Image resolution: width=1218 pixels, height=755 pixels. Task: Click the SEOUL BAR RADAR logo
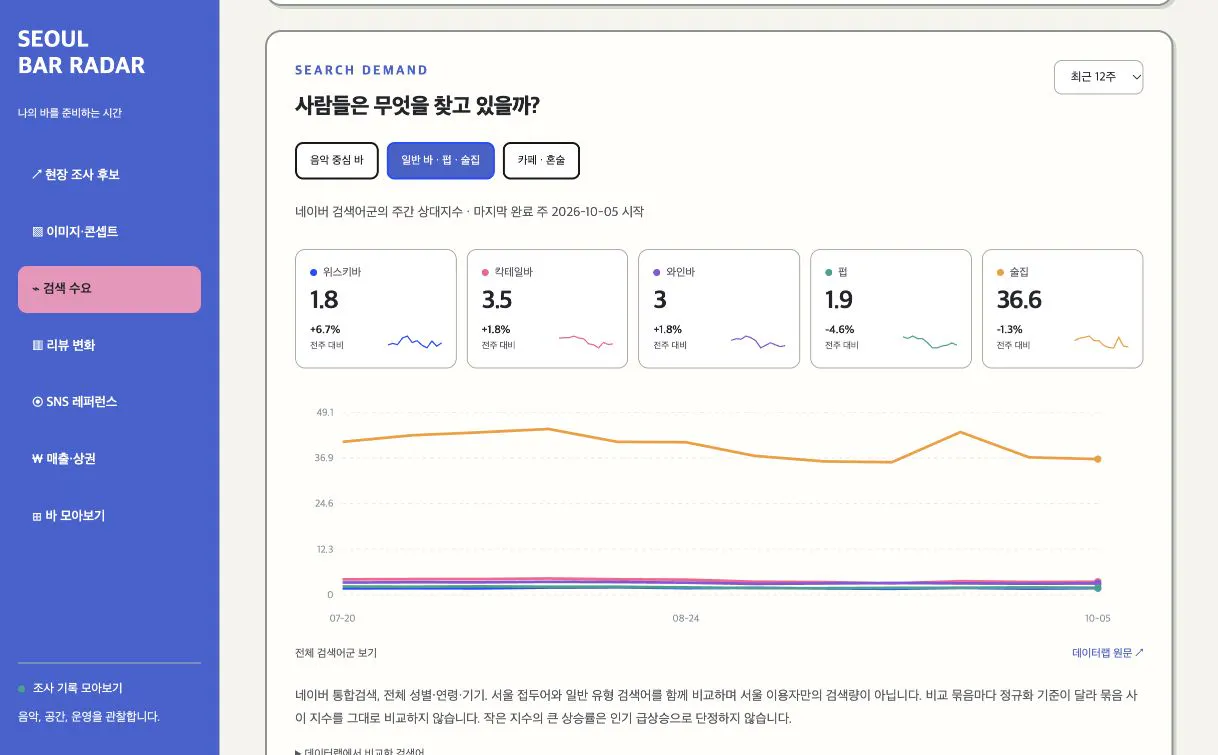[x=81, y=52]
